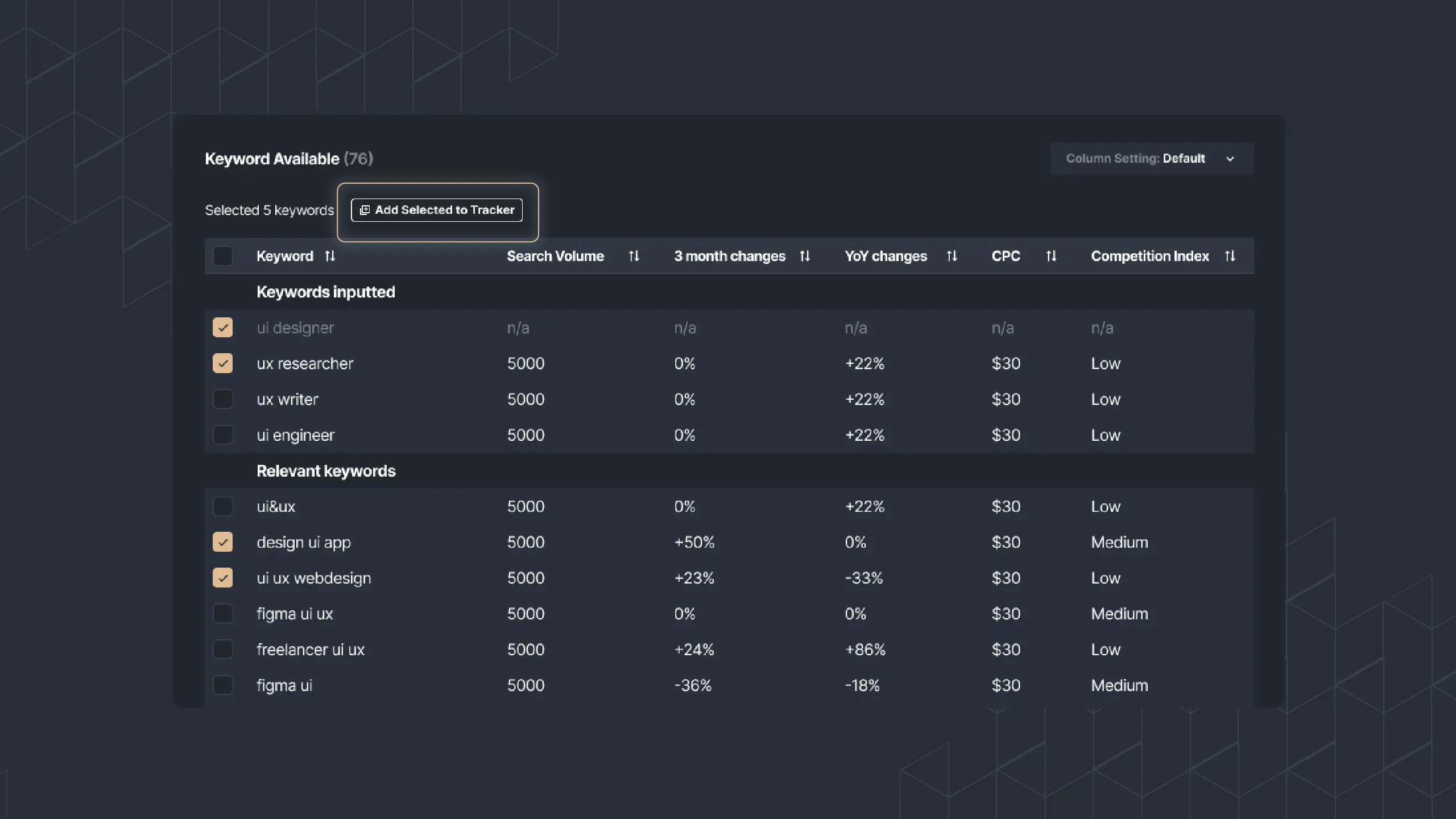Select the freelancer ui ux checkbox
Screen dimensions: 1456x819
(x=223, y=650)
